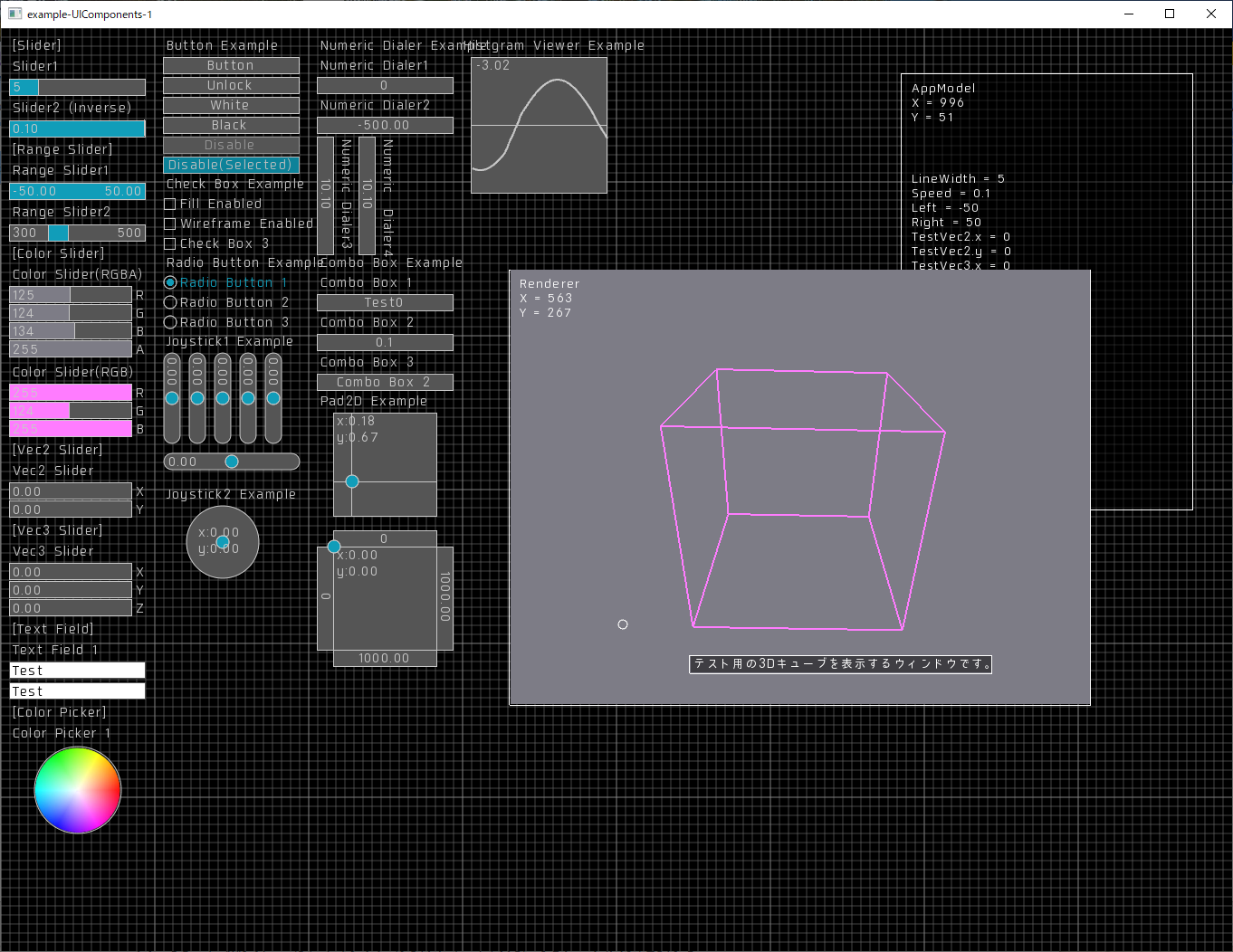
Task: Maximize the example-UIComponents-1 window
Action: coord(1170,14)
